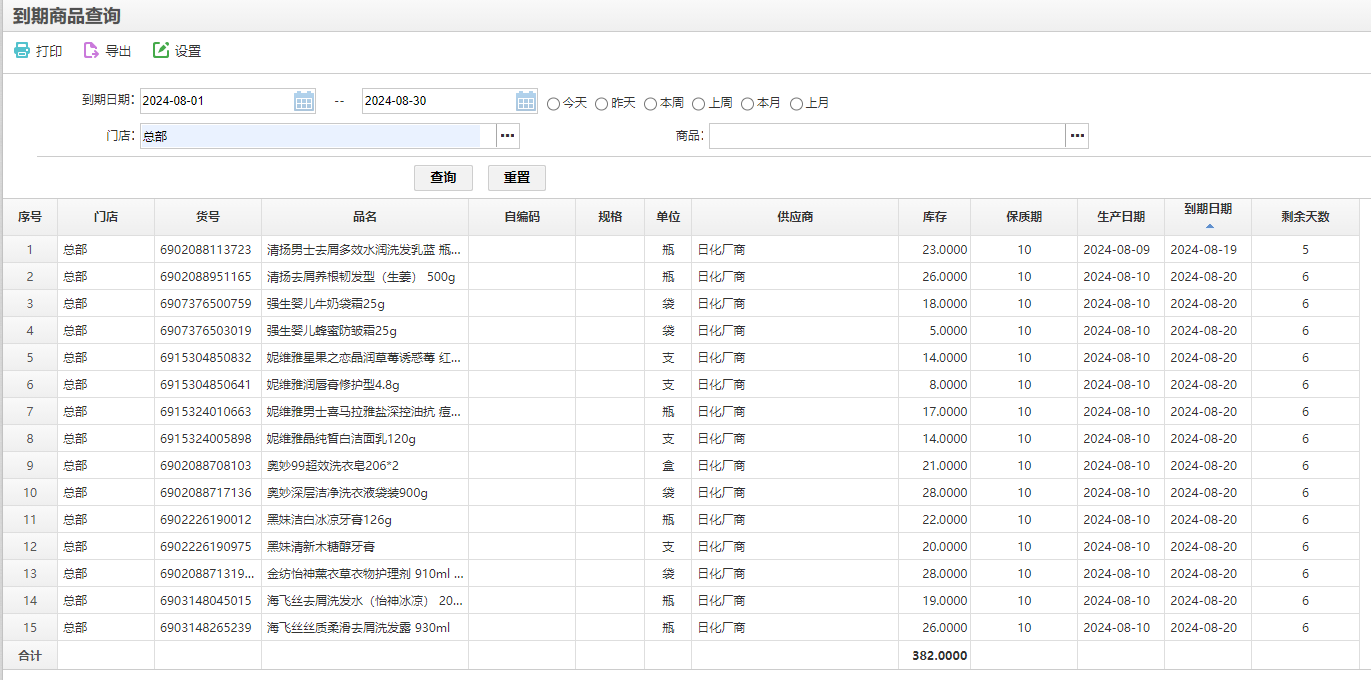Select row 奥妙99超效洗衣皂206*2
Screen dimensions: 1371x680
pyautogui.click(x=681, y=465)
